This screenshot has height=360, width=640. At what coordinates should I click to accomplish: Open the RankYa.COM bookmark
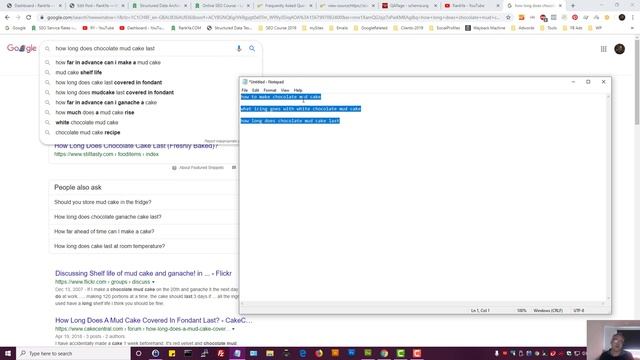(186, 28)
